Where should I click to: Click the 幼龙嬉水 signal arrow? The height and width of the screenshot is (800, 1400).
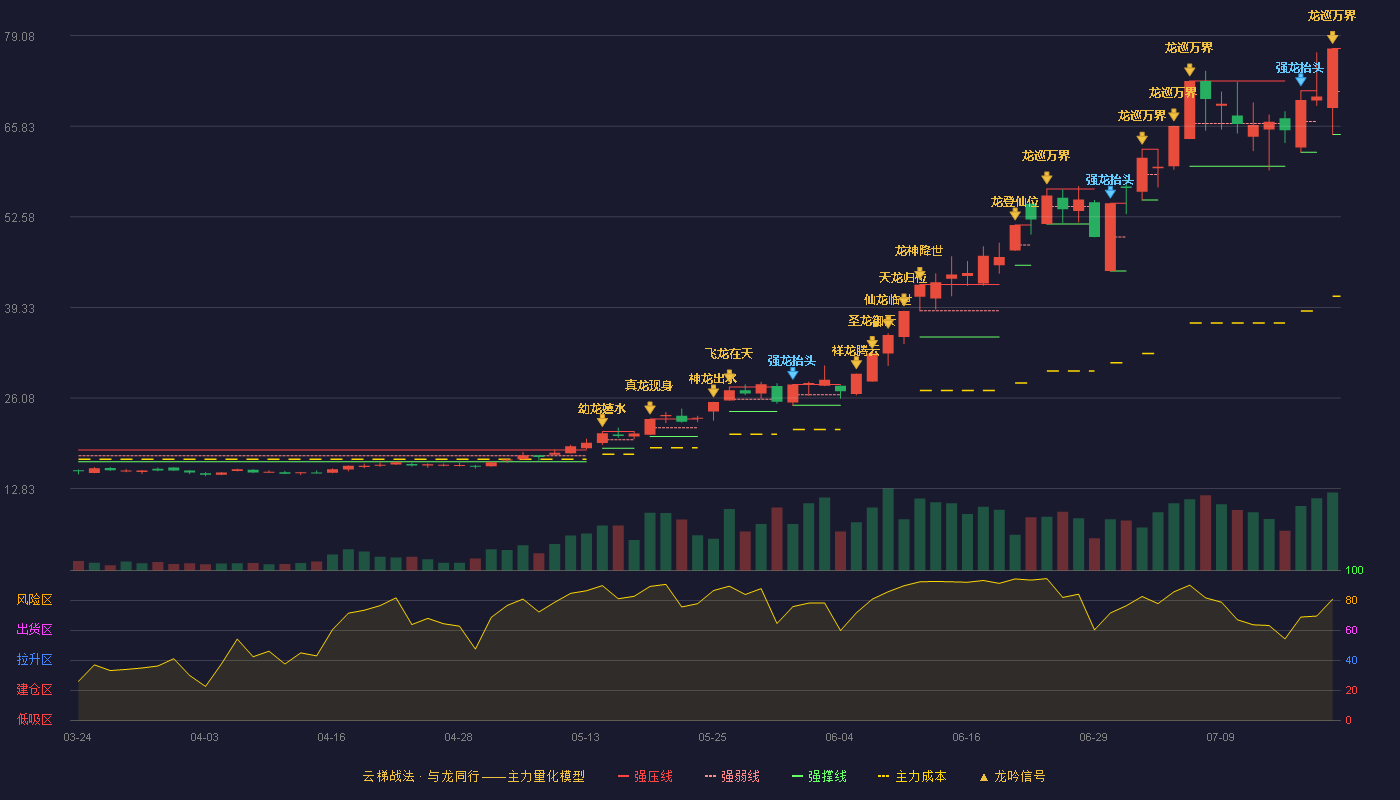[x=602, y=421]
